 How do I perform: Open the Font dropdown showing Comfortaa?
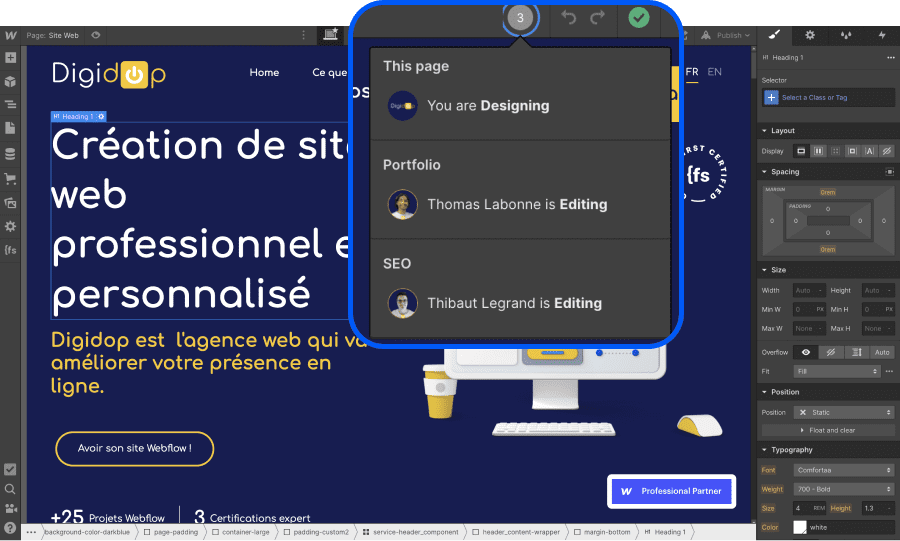(844, 470)
